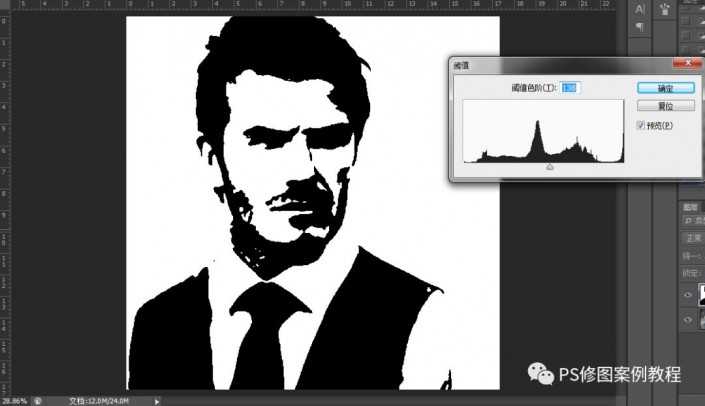The image size is (705, 406).
Task: Hide the top layer using eye icon
Action: click(x=688, y=296)
